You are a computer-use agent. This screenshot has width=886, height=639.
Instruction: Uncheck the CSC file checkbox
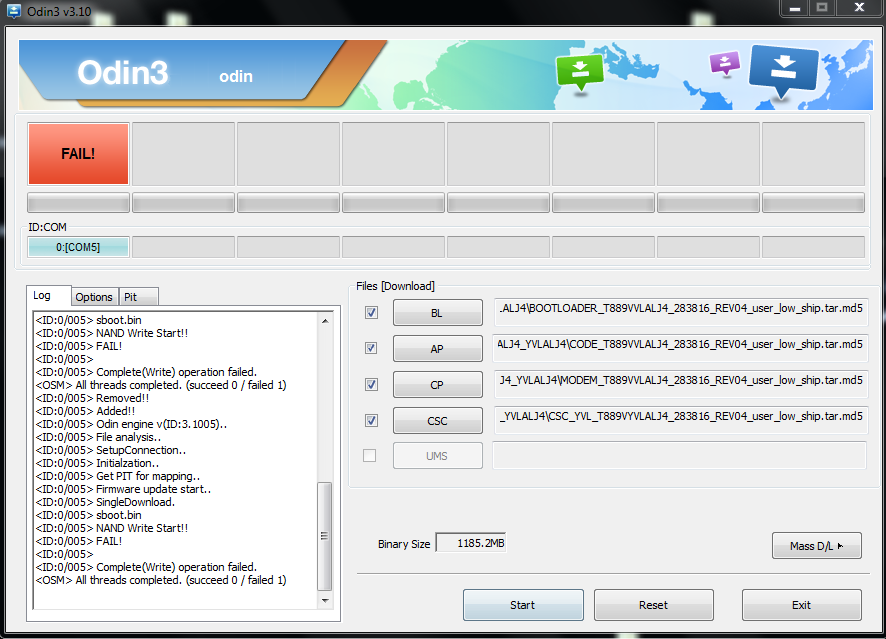click(371, 420)
